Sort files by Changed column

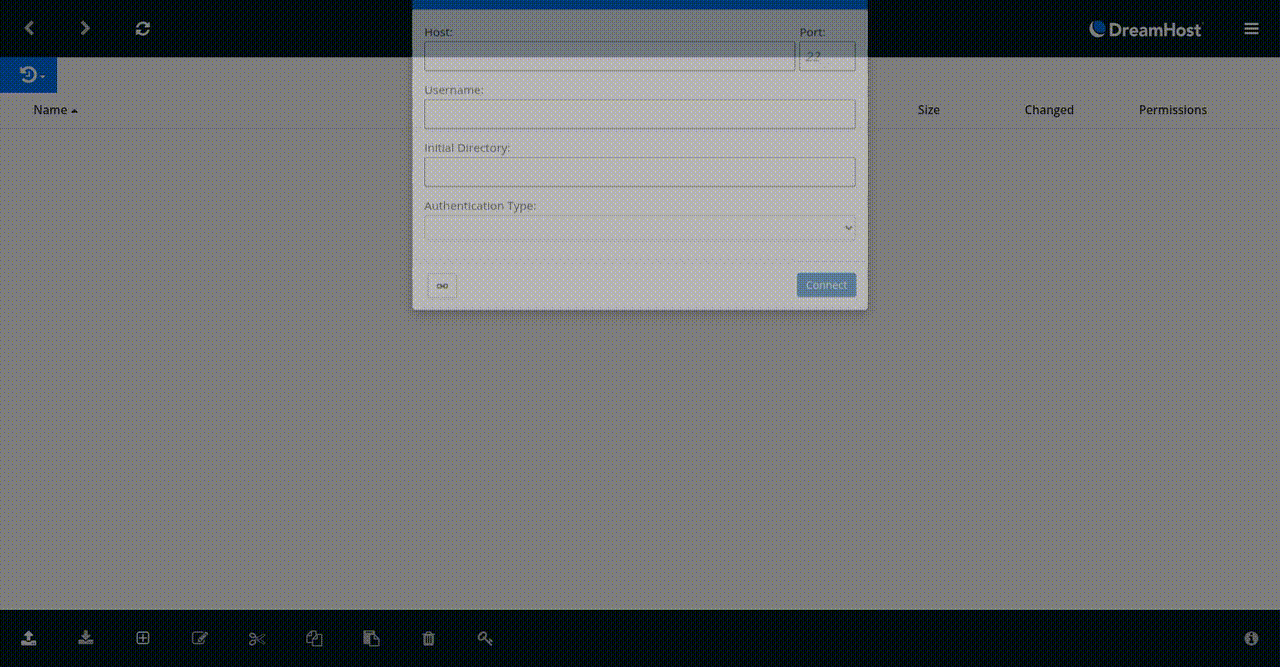tap(1048, 110)
